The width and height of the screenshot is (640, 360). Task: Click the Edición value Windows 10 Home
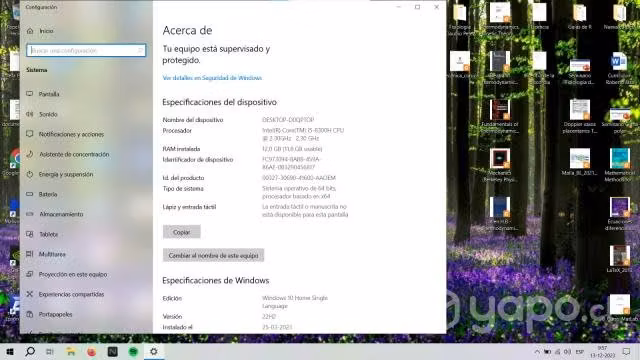coord(295,302)
